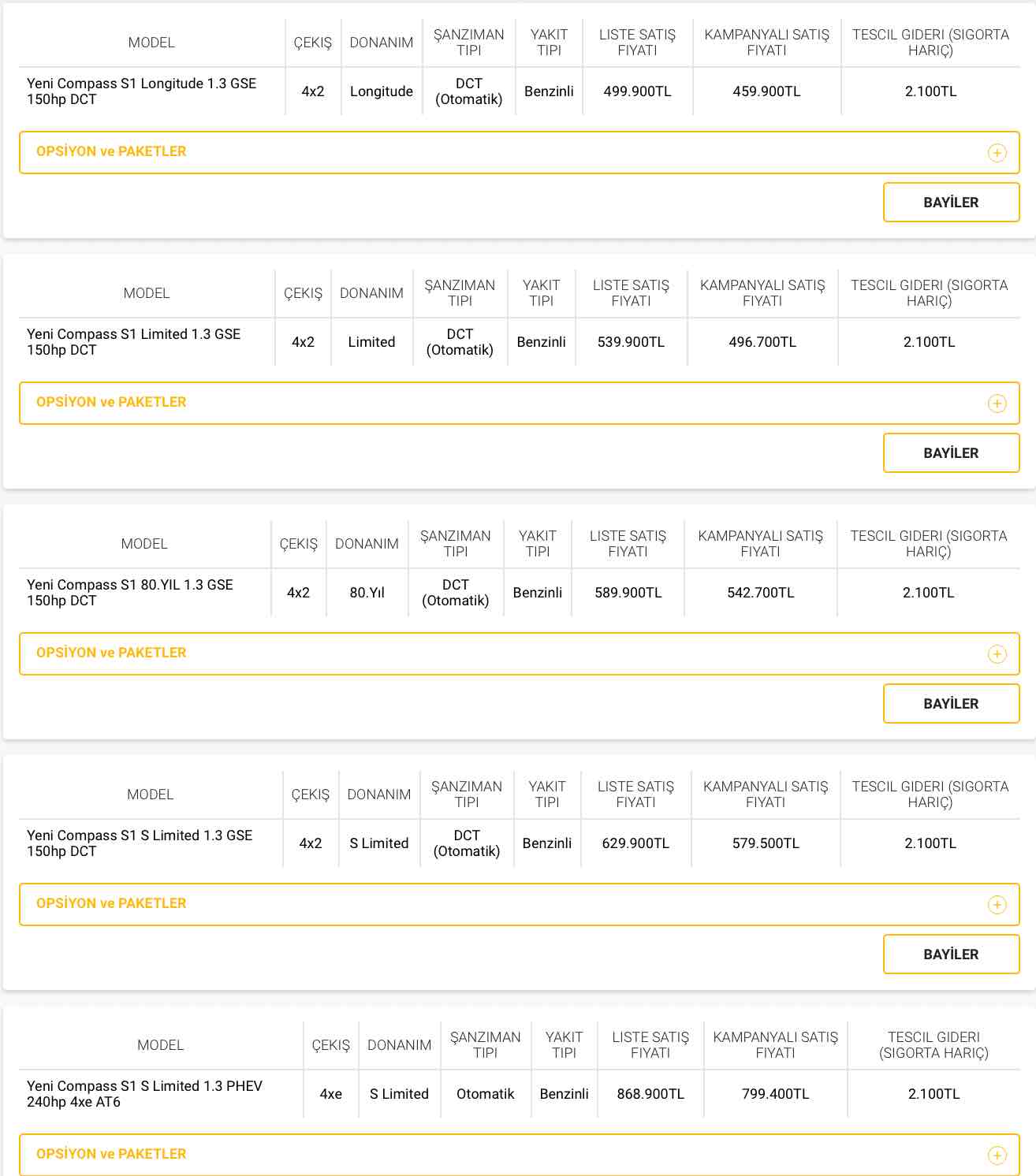Click plus icon in Longitude options bar
This screenshot has height=1176, width=1036.
point(997,153)
